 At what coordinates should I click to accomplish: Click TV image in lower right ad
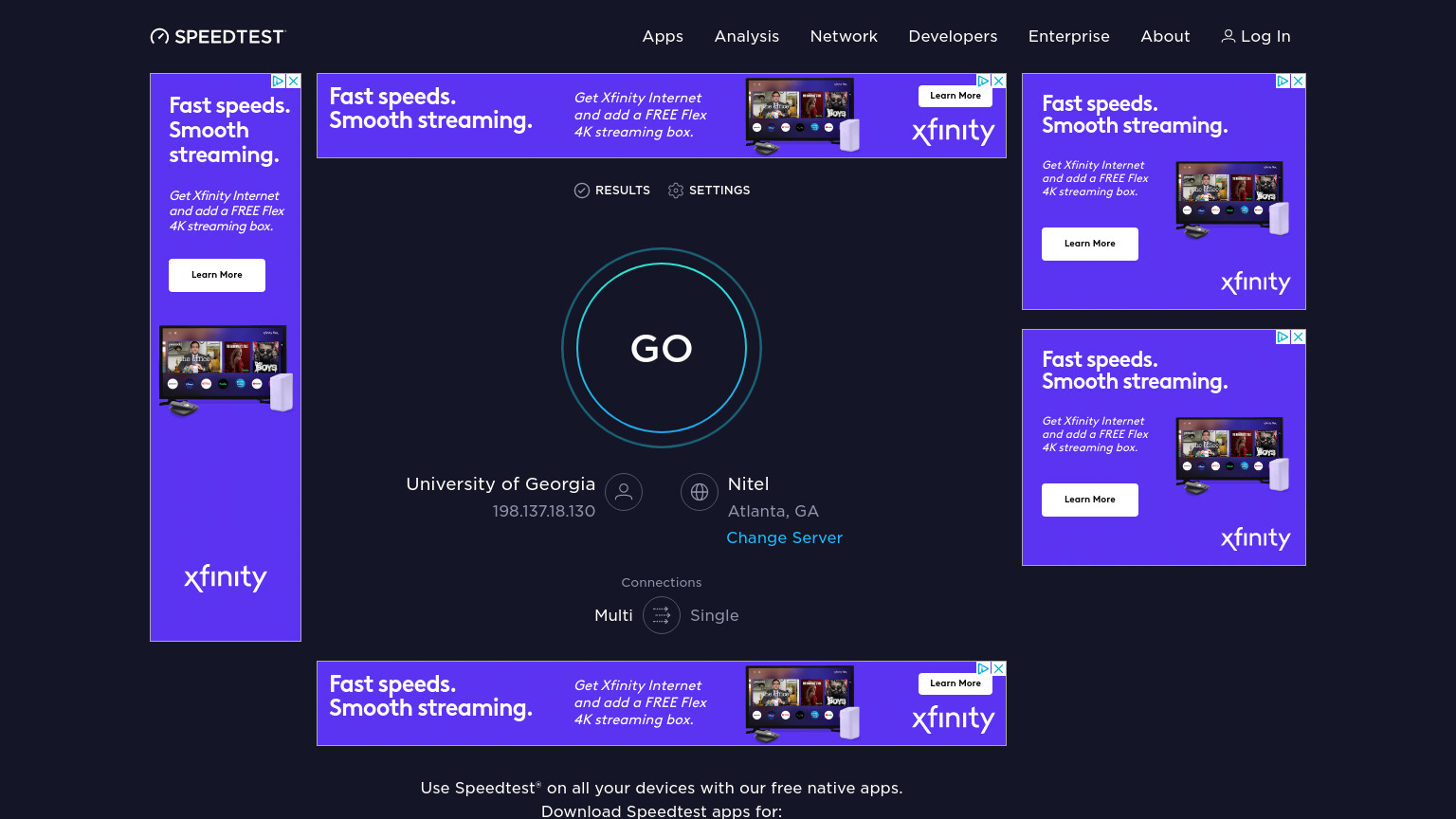pos(1232,455)
